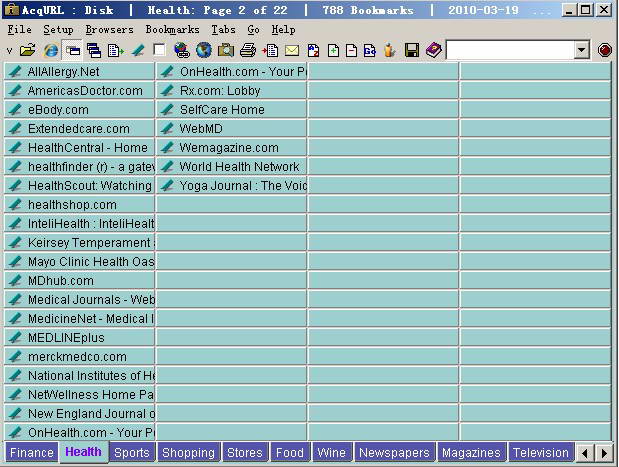
Task: Click the red arrow import page icon
Action: [270, 50]
